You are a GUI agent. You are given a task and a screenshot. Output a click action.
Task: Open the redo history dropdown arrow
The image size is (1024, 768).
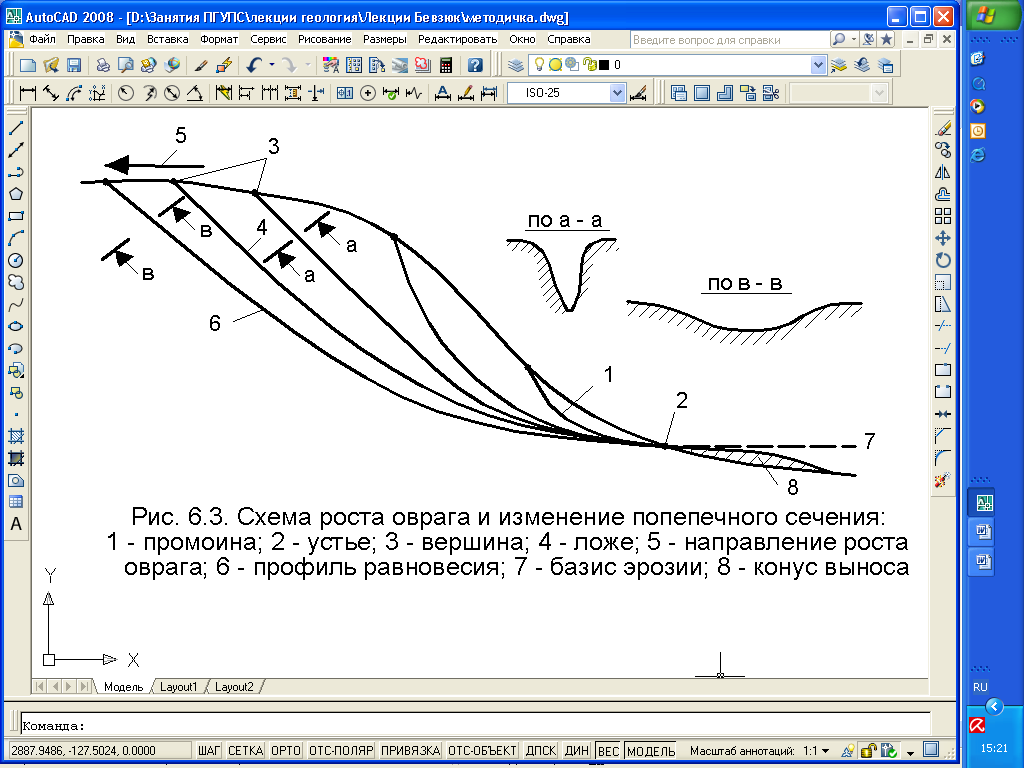[308, 65]
